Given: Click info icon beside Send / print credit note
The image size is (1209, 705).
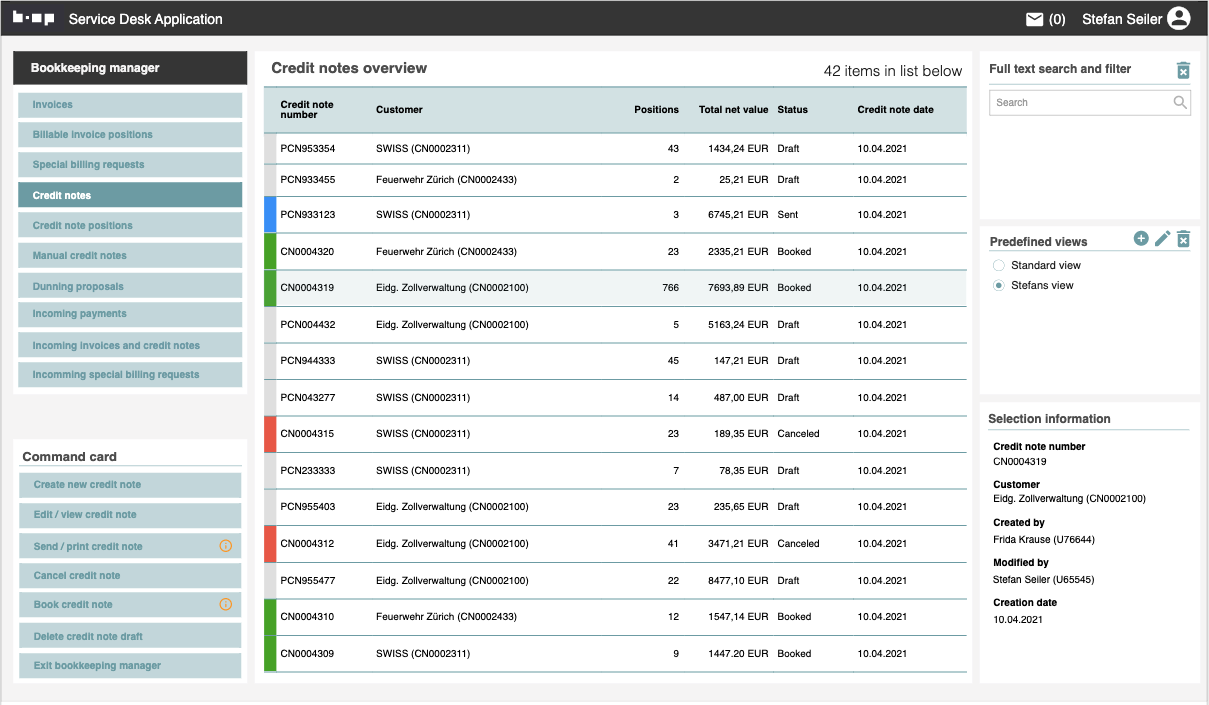Looking at the screenshot, I should point(225,546).
